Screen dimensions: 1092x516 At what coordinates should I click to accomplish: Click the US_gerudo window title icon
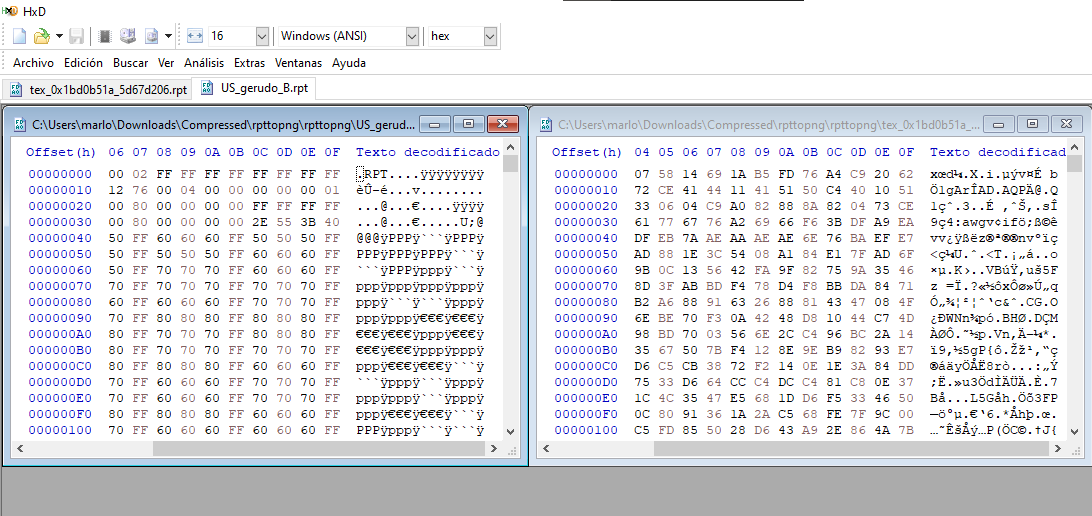coord(20,124)
